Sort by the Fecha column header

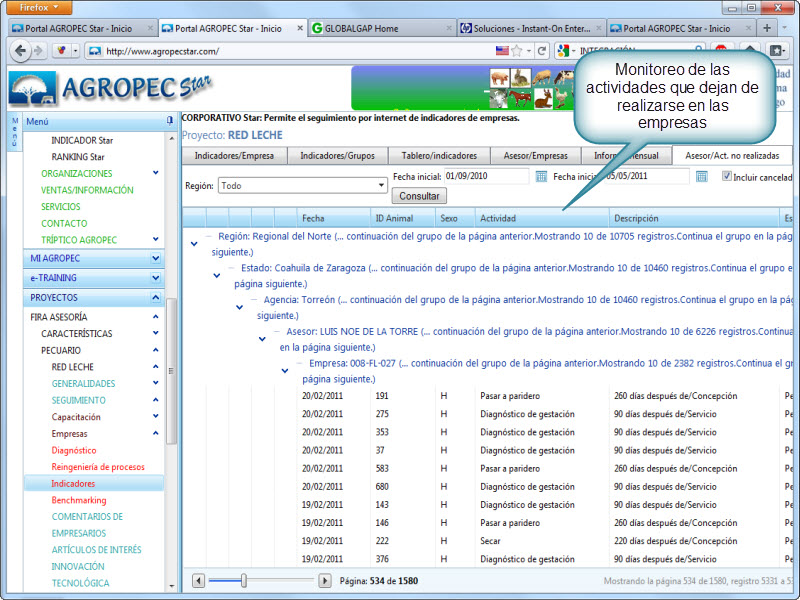334,218
